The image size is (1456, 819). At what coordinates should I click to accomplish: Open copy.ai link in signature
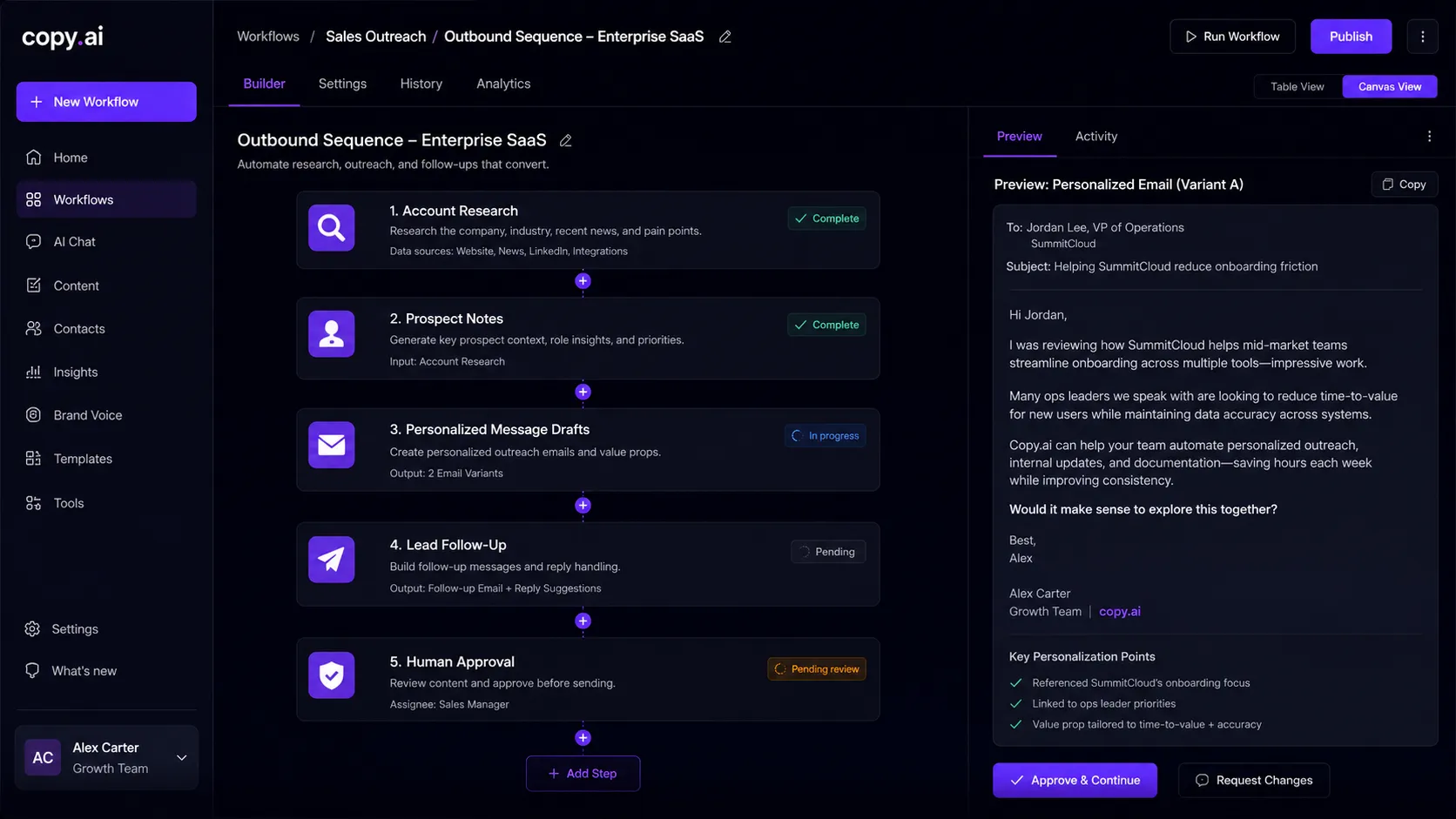1120,612
